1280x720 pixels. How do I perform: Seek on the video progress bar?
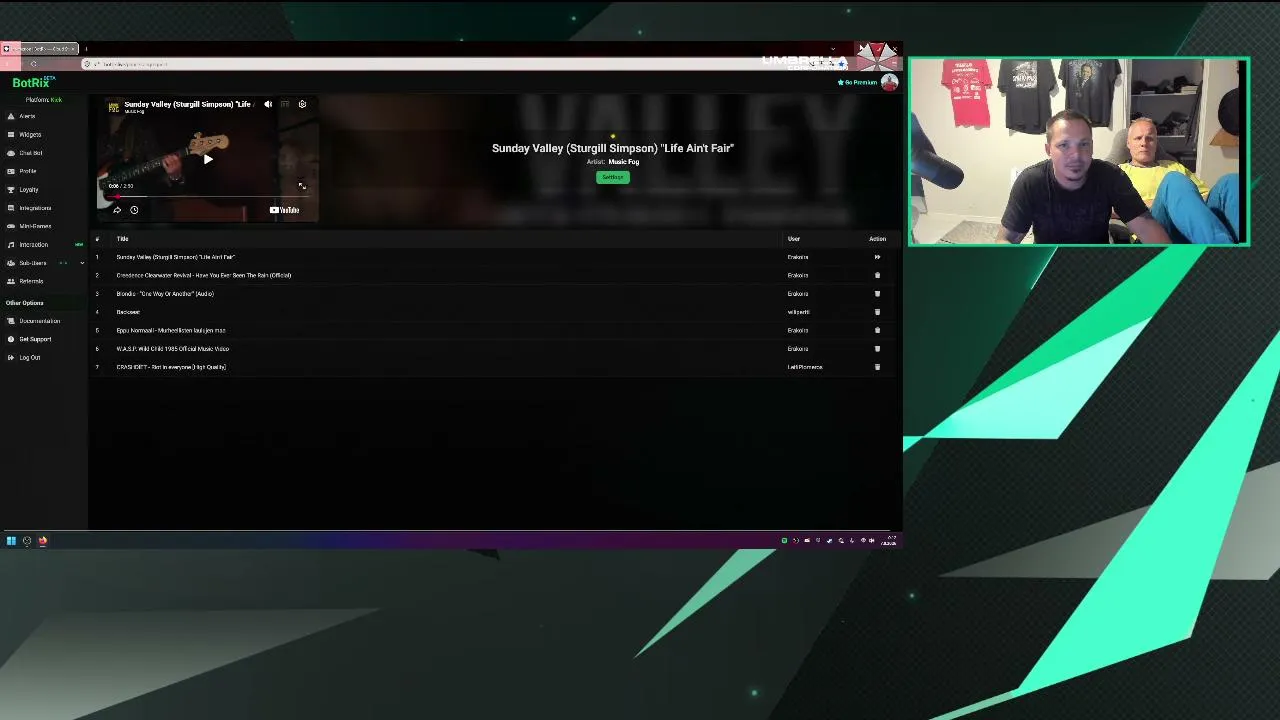tap(207, 196)
